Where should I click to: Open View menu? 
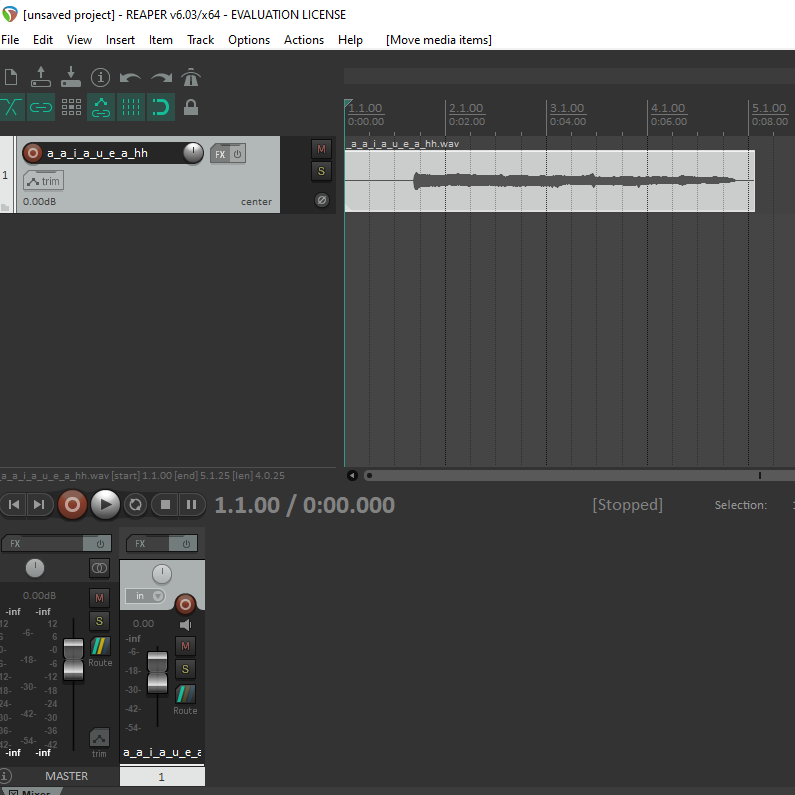click(x=80, y=40)
